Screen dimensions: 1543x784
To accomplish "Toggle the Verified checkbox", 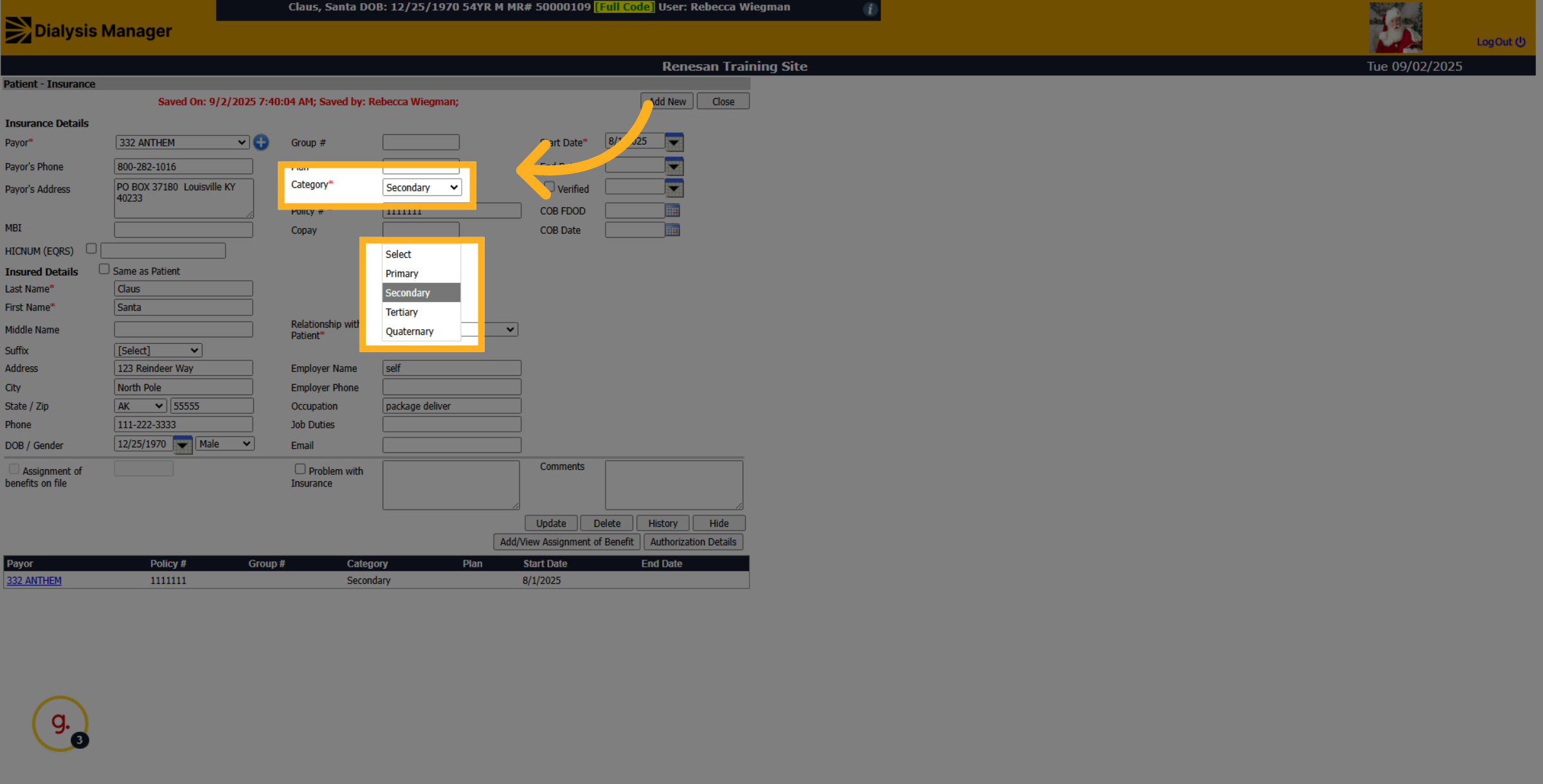I will (x=550, y=187).
